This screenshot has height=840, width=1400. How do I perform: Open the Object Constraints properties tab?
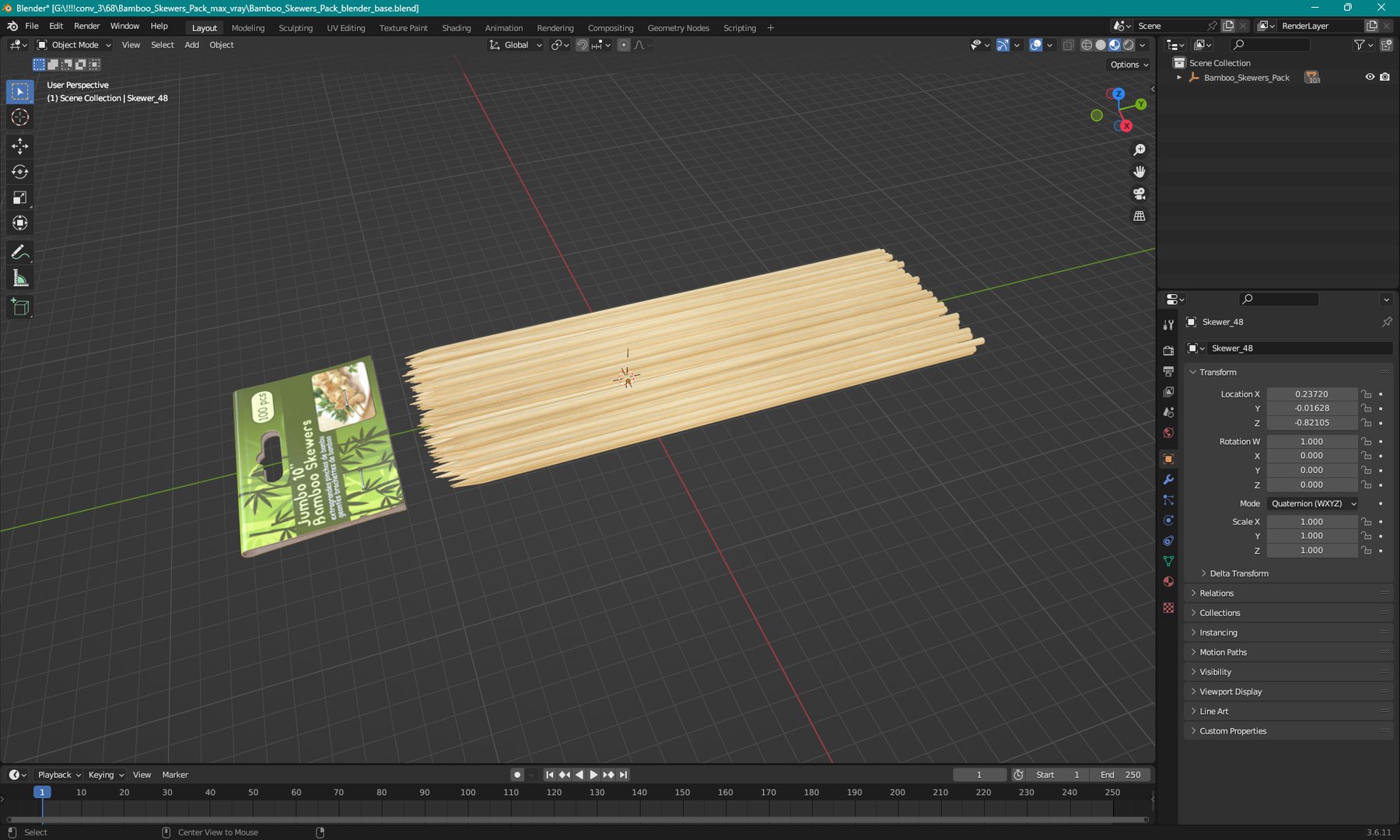click(x=1168, y=541)
